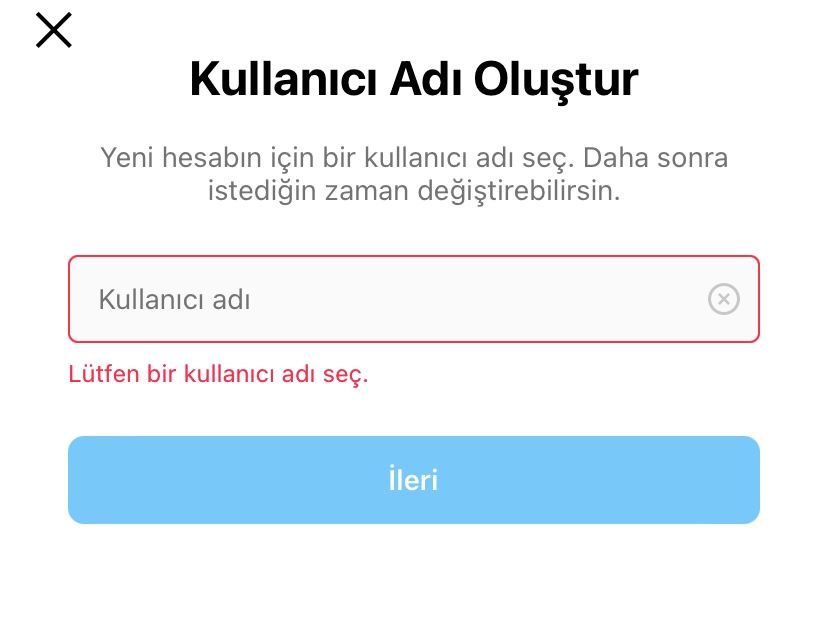Continue with the blue İleri button
Viewport: 828px width, 627px height.
pyautogui.click(x=414, y=480)
